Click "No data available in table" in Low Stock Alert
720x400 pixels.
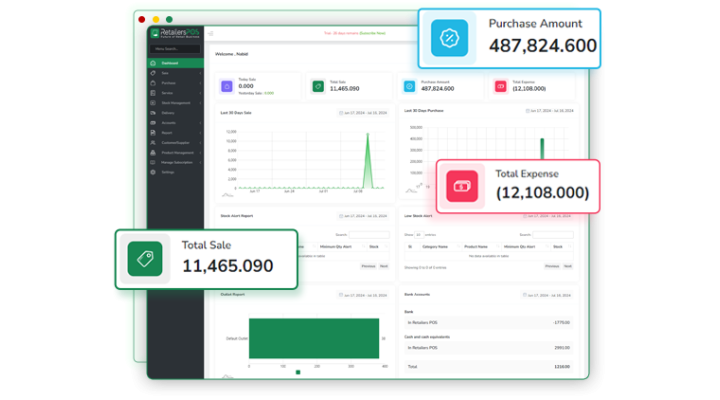[489, 256]
